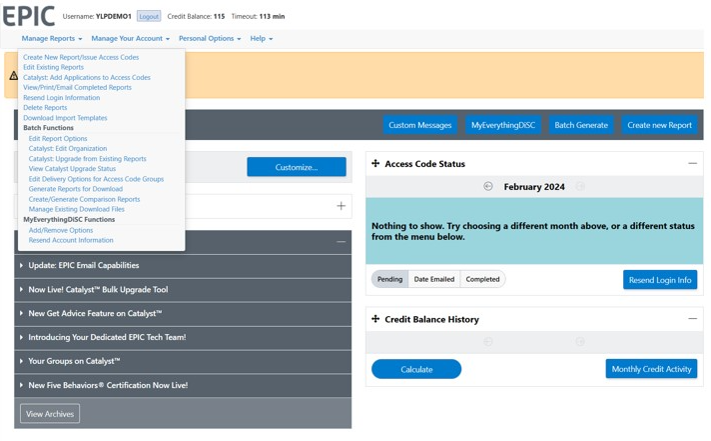This screenshot has height=441, width=711.
Task: Click the Batch Generate button
Action: (x=581, y=126)
